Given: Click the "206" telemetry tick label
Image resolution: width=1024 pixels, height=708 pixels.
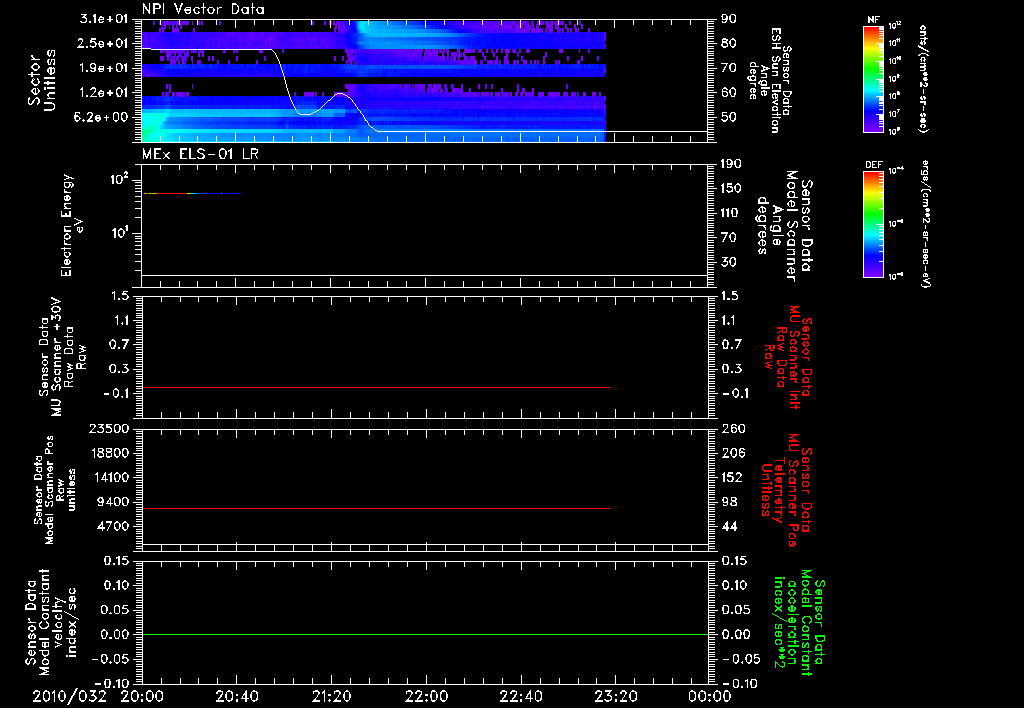Looking at the screenshot, I should (x=731, y=453).
